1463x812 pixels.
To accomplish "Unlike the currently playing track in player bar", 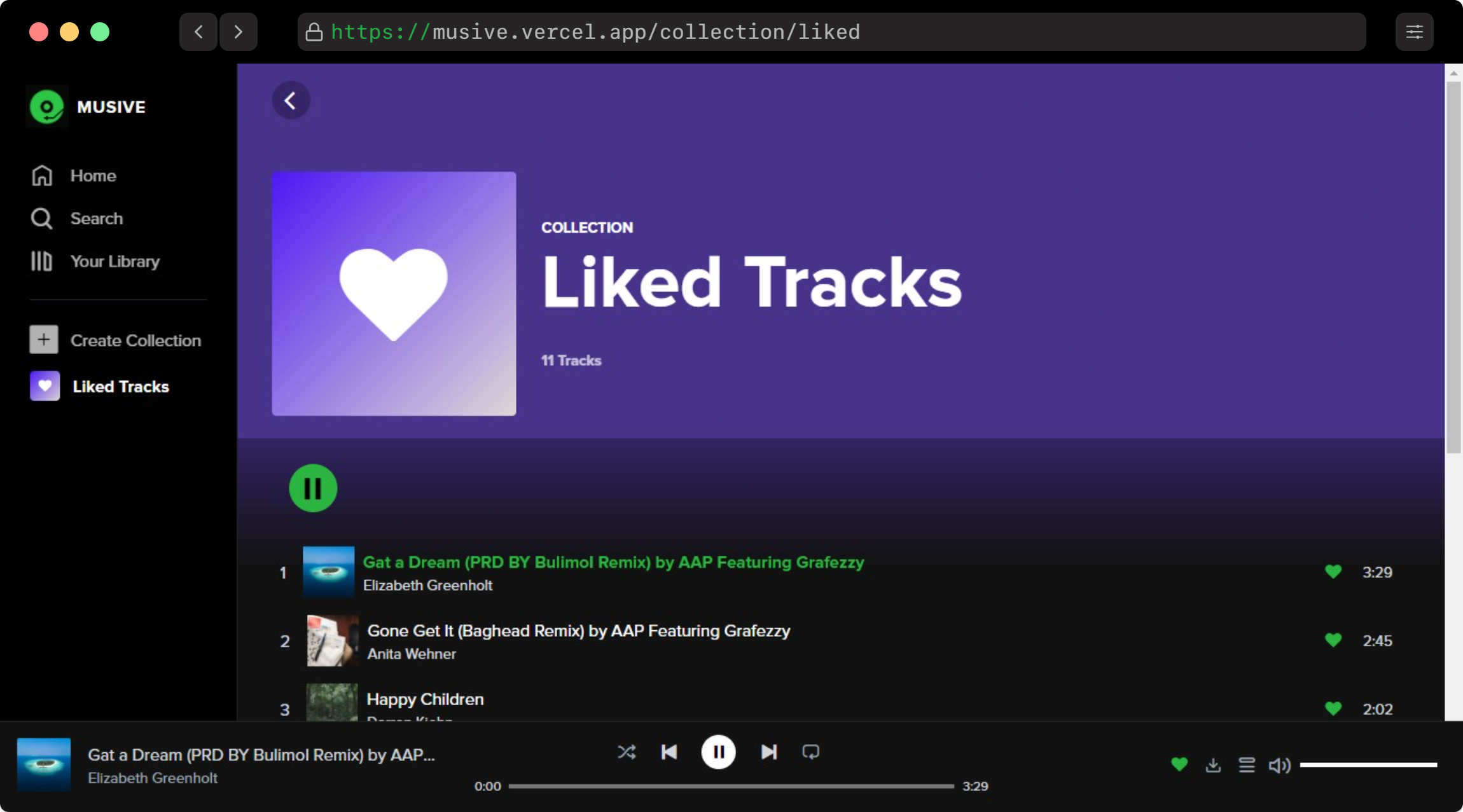I will (1179, 764).
